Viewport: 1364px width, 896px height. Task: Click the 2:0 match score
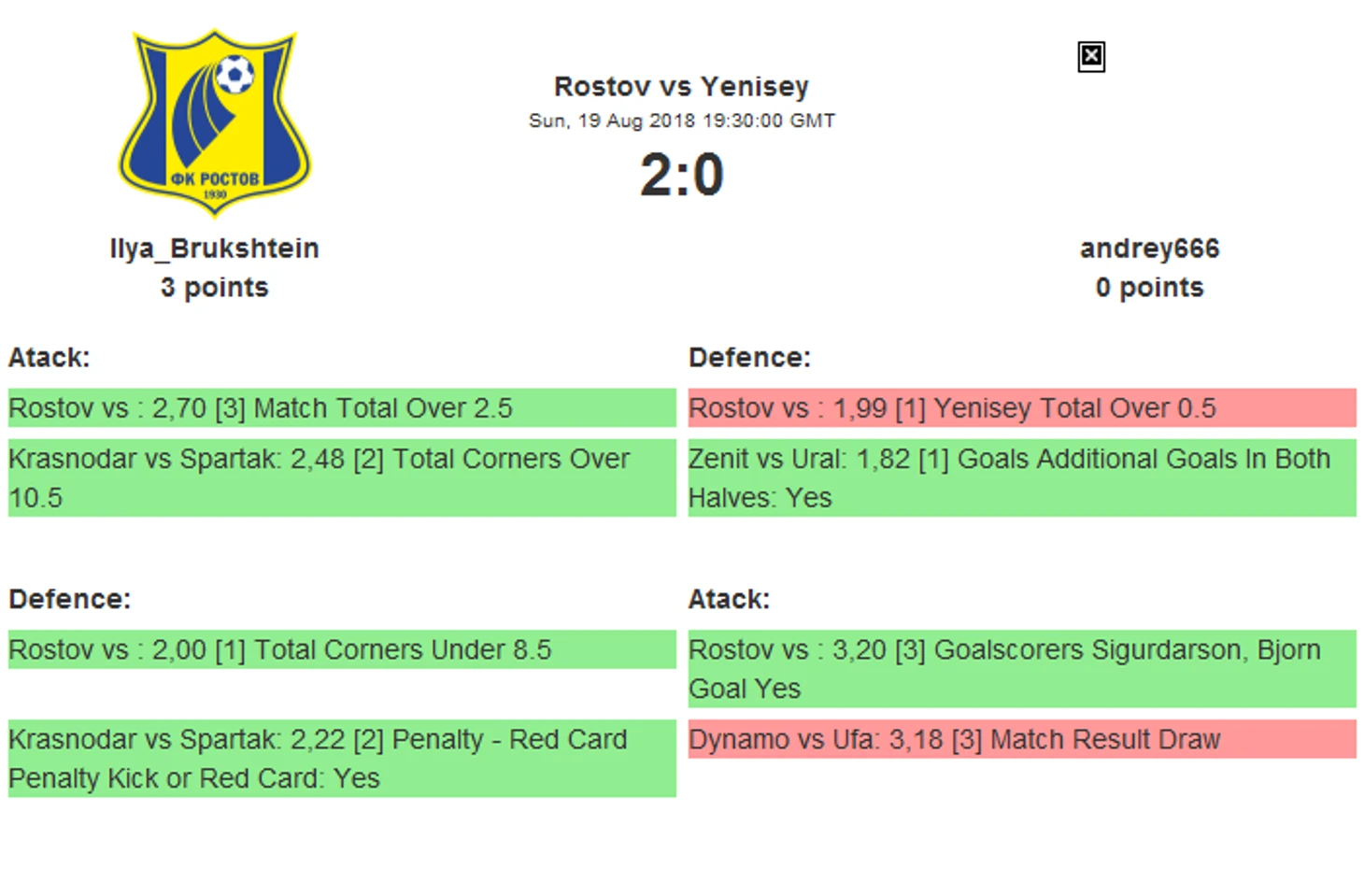(681, 175)
